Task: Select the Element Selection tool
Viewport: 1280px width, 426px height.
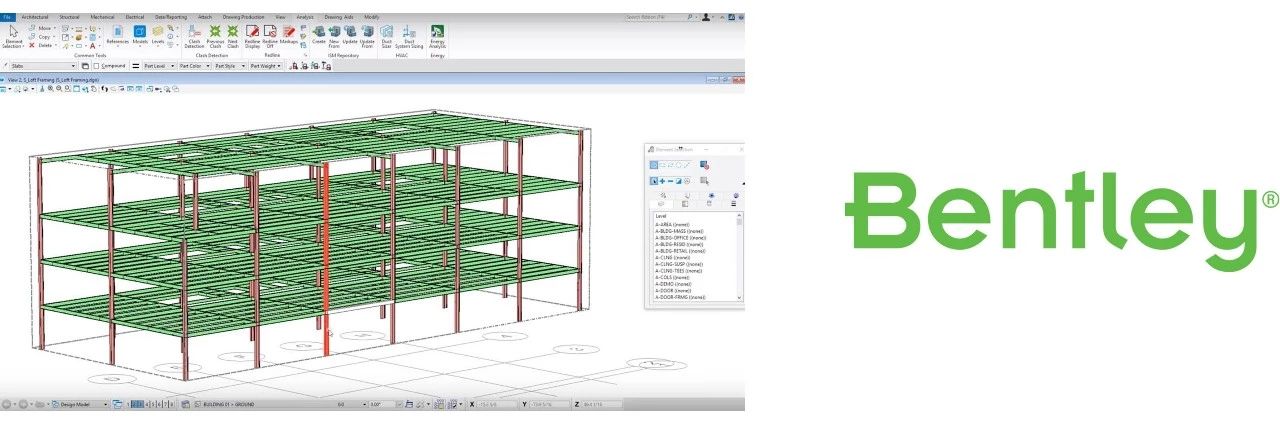Action: pos(13,36)
